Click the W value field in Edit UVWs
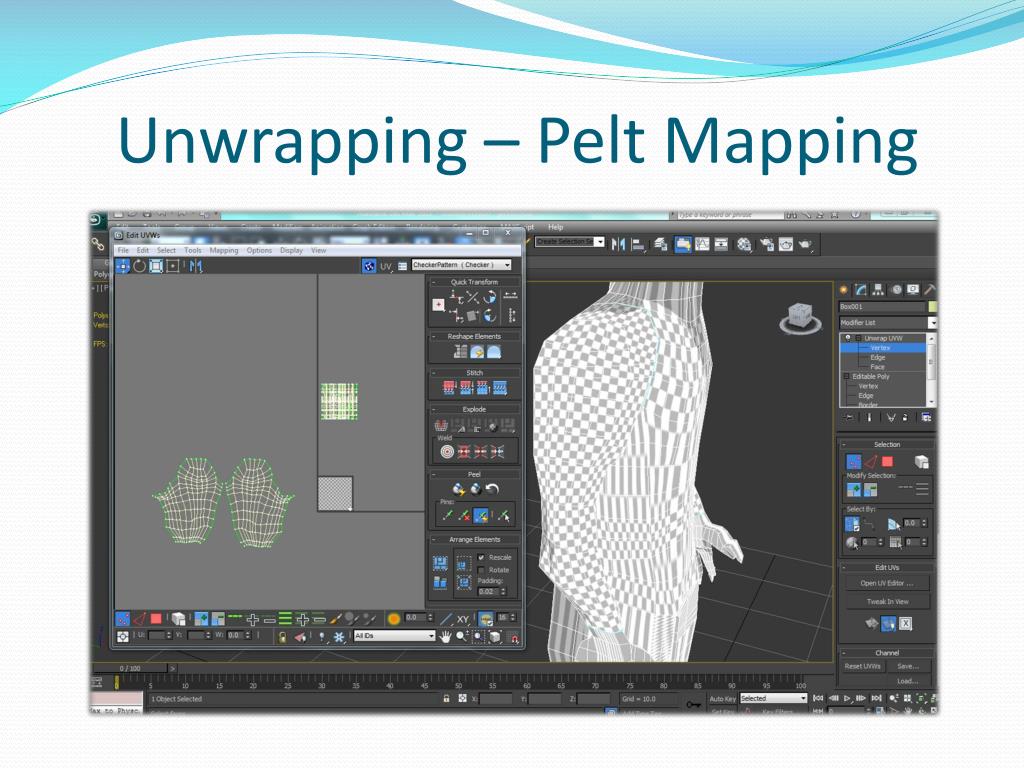 pyautogui.click(x=234, y=635)
